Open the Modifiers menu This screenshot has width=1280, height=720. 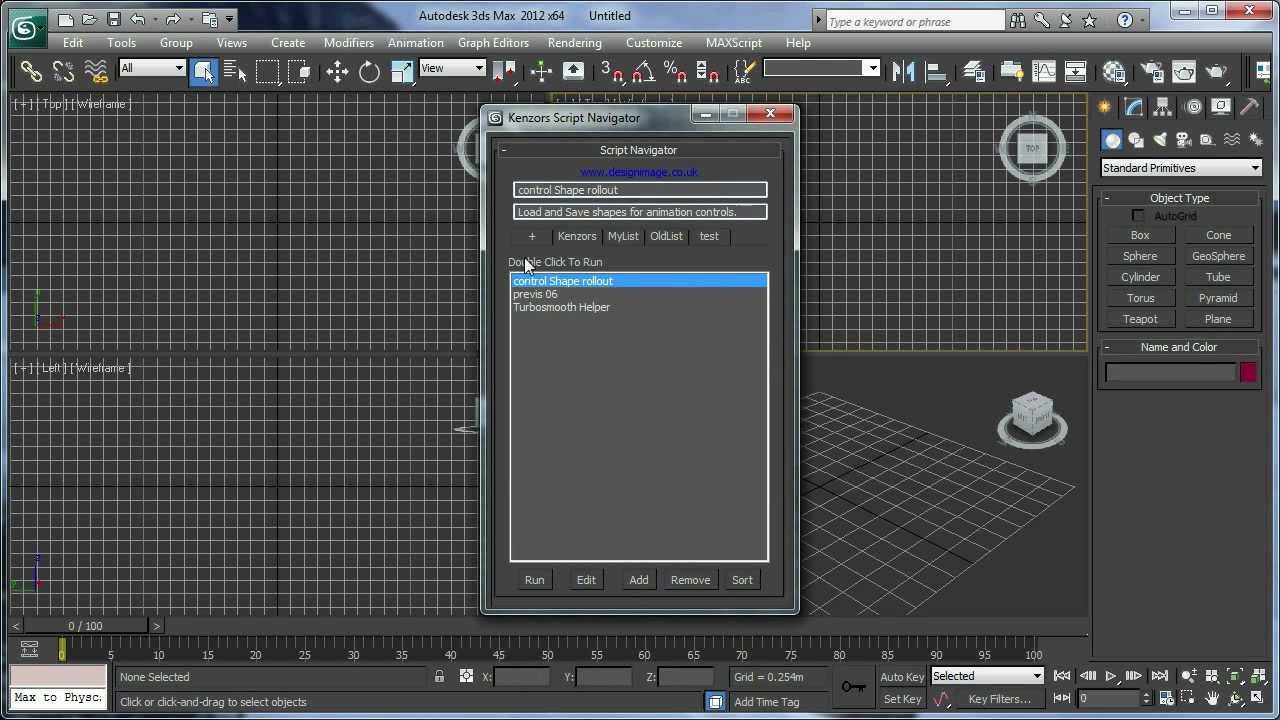349,43
